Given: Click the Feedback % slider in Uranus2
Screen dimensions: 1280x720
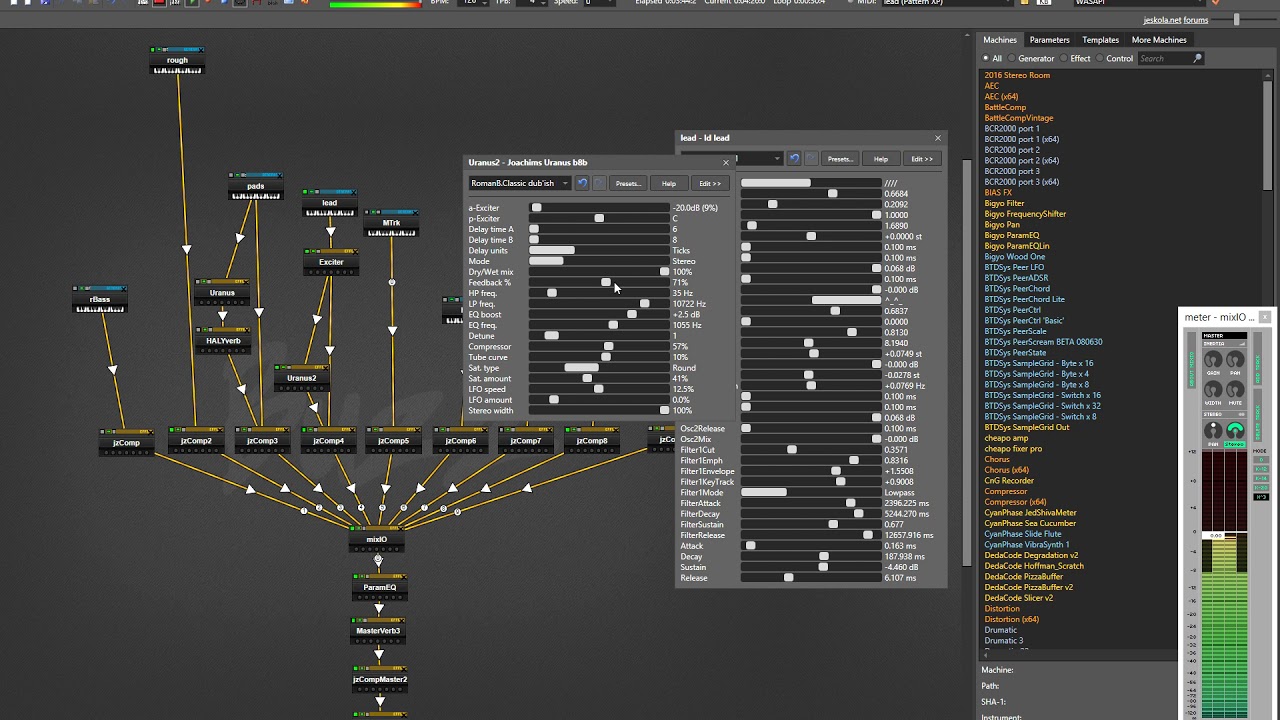Looking at the screenshot, I should pos(599,283).
